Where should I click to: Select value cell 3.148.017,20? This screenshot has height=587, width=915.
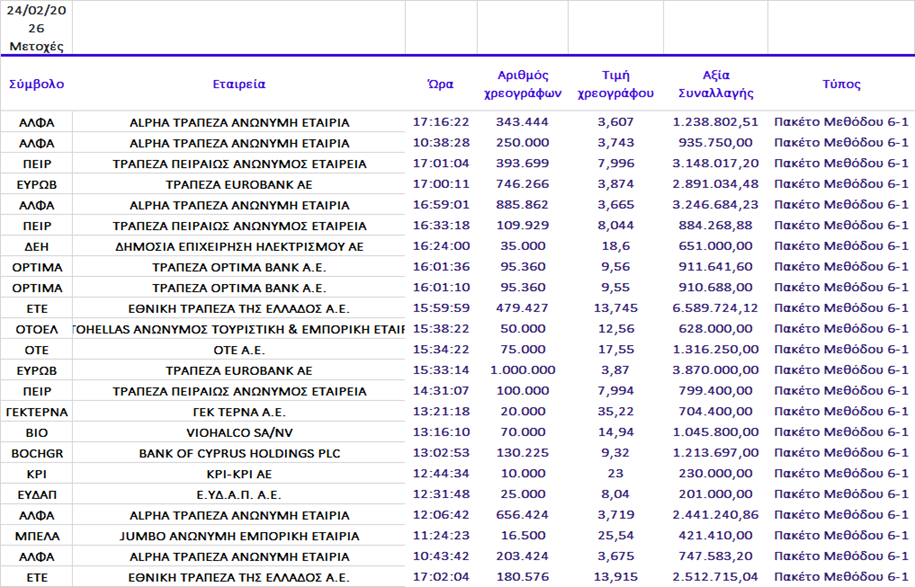(x=715, y=163)
